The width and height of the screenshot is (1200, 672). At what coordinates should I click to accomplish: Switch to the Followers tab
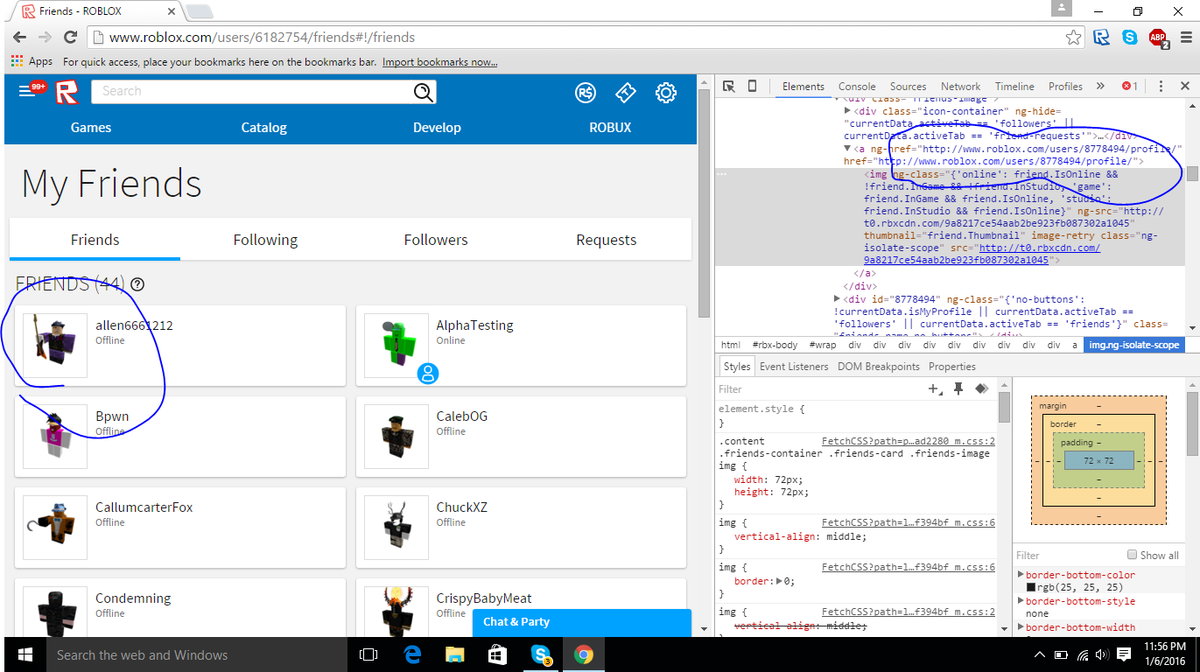pos(436,240)
